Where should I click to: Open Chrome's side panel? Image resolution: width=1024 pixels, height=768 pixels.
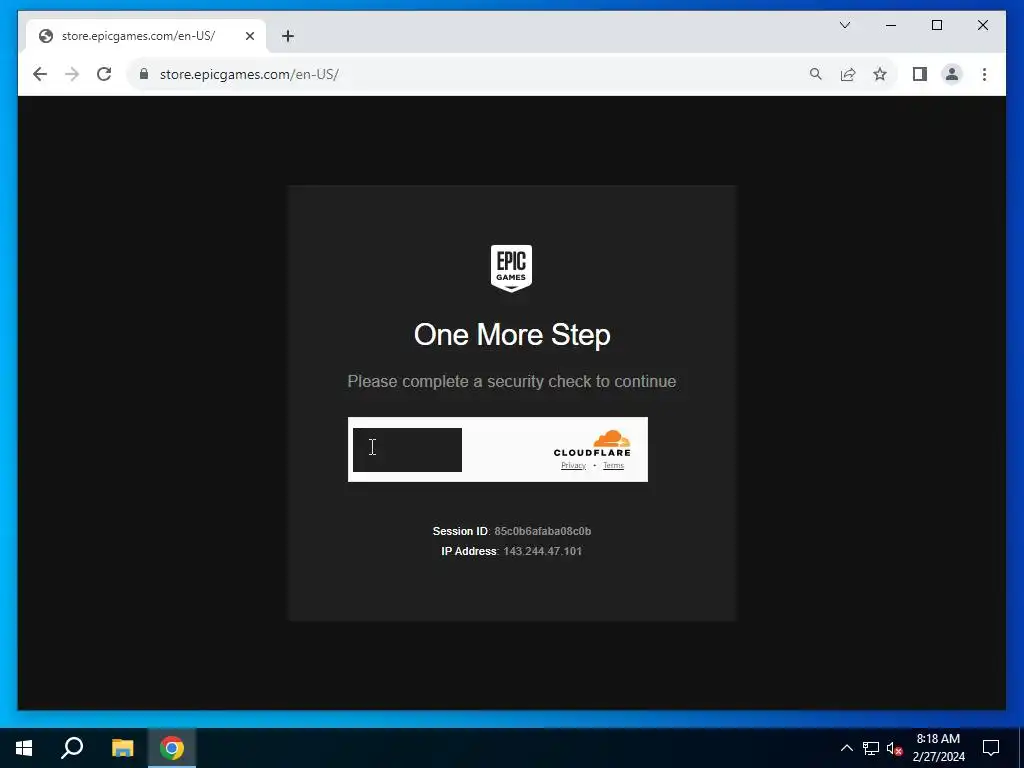920,74
